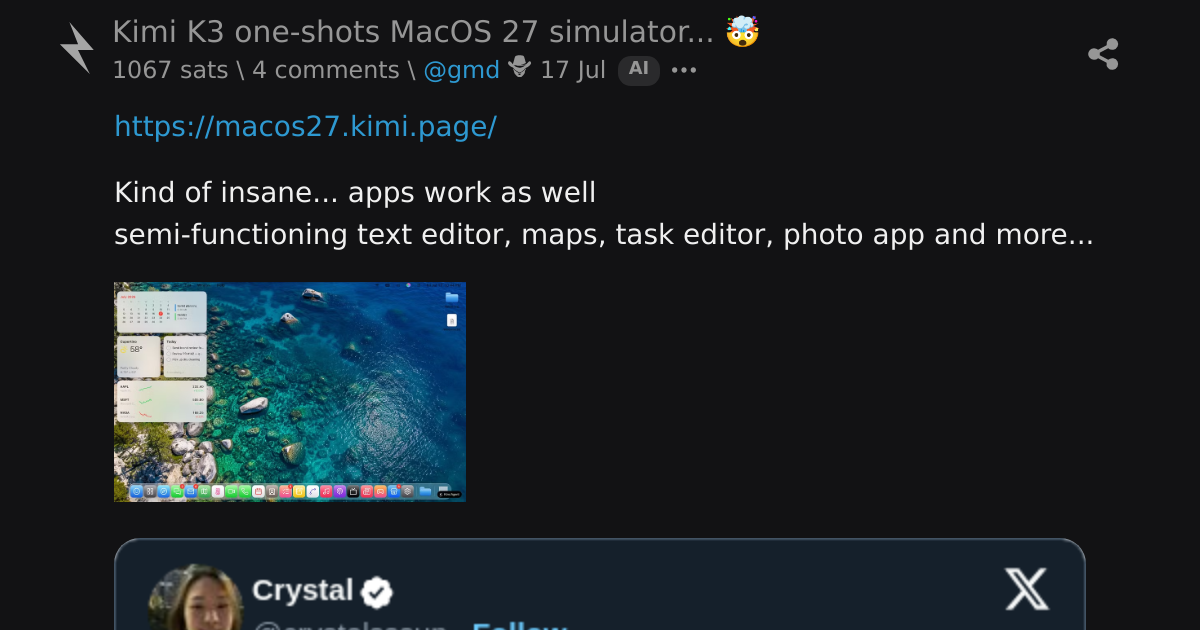Open the 17 Jul timestamp link
This screenshot has width=1200, height=630.
point(573,70)
